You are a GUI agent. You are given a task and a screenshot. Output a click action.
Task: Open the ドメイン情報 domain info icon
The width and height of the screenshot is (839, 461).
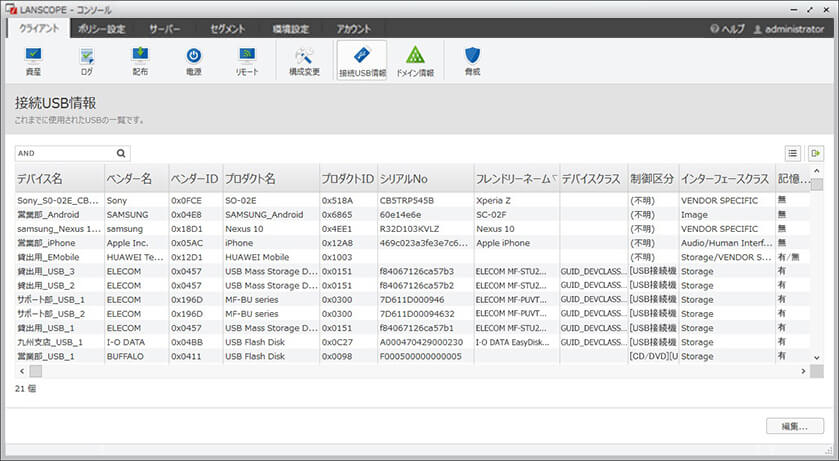[415, 61]
